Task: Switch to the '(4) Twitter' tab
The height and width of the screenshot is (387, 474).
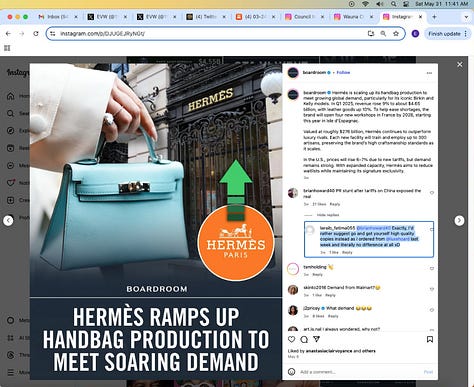Action: (x=206, y=17)
